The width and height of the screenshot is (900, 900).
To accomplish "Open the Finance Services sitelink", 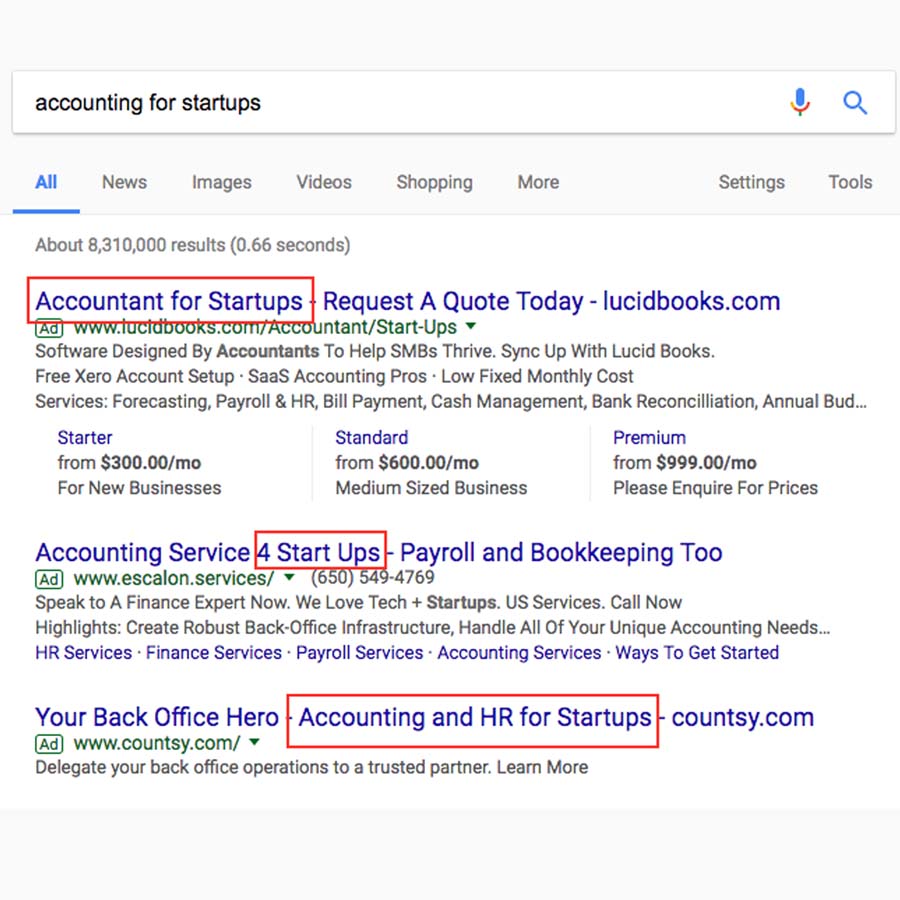I will (x=214, y=653).
